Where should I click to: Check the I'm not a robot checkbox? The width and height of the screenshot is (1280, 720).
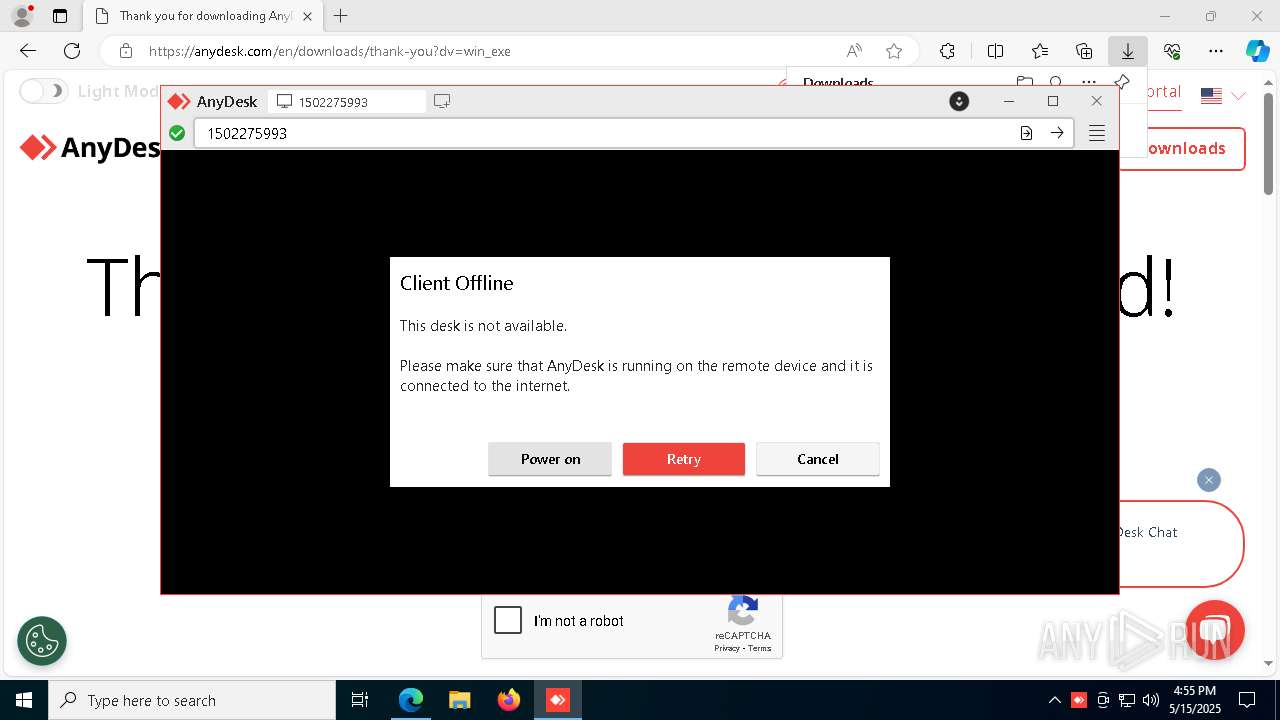click(x=508, y=620)
